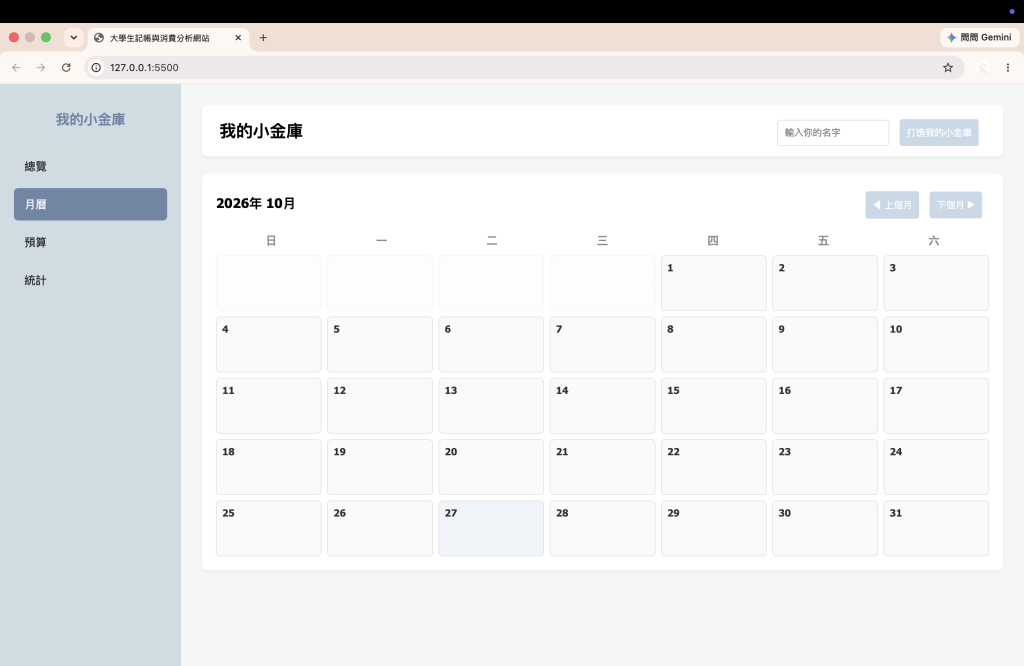Open a new tab with plus icon

(x=263, y=38)
